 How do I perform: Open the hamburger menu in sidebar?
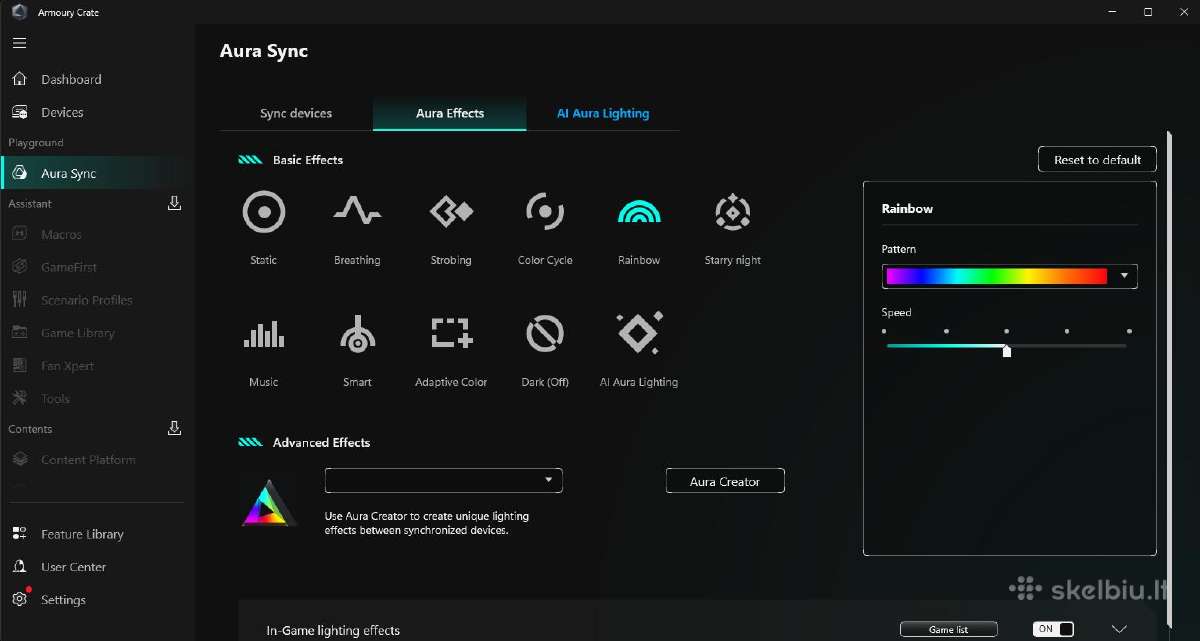coord(19,43)
